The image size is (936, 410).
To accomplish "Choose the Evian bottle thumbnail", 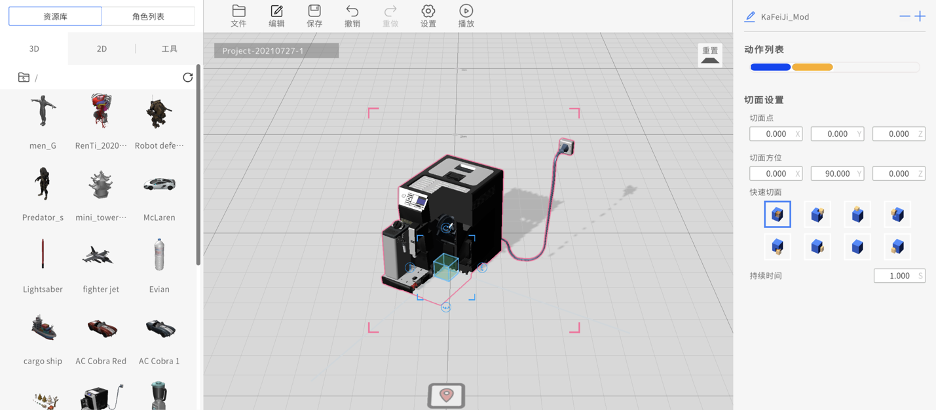I will click(x=159, y=254).
